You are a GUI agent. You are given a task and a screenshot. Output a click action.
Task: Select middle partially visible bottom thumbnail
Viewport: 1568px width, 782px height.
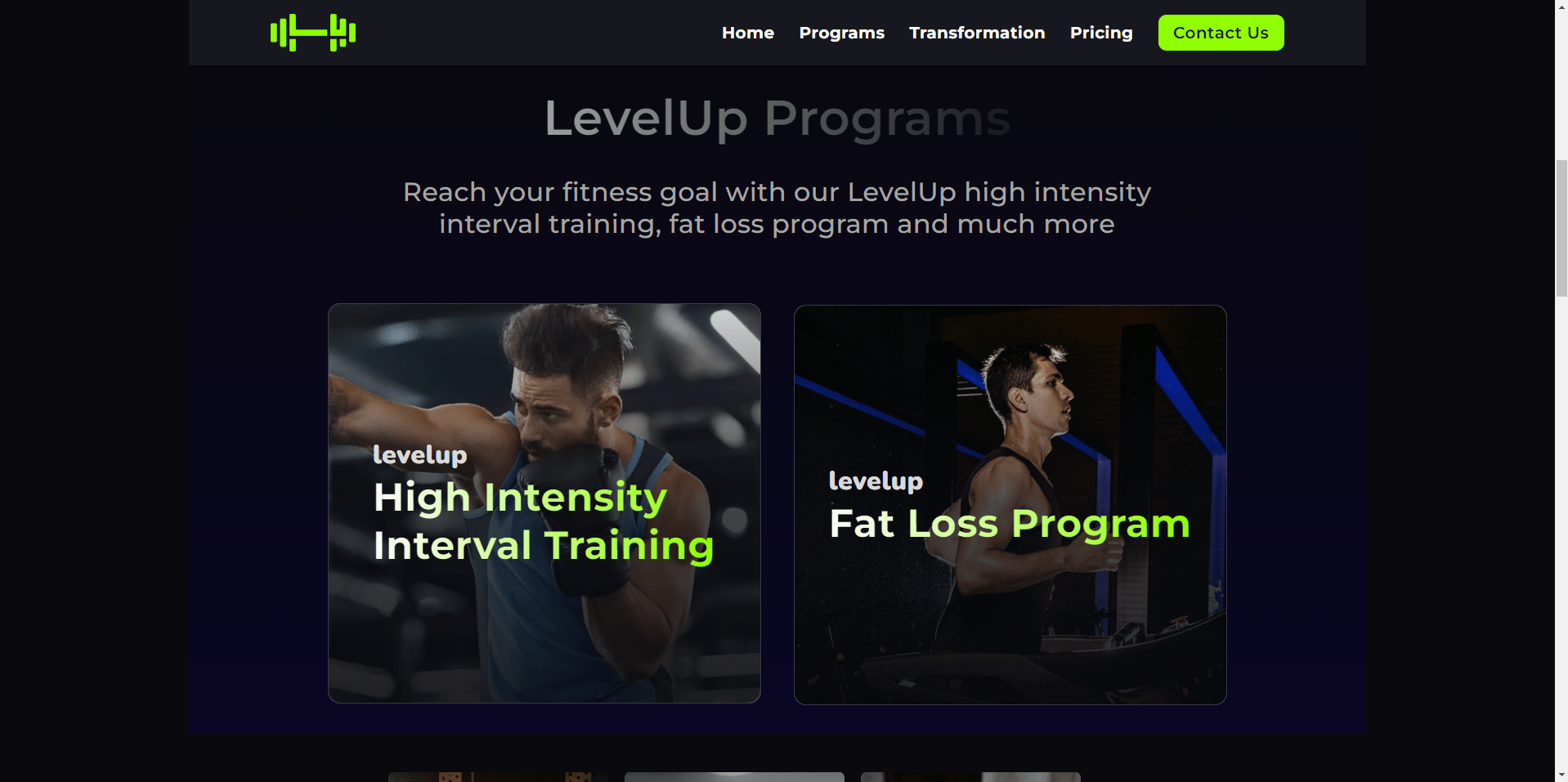pos(734,777)
